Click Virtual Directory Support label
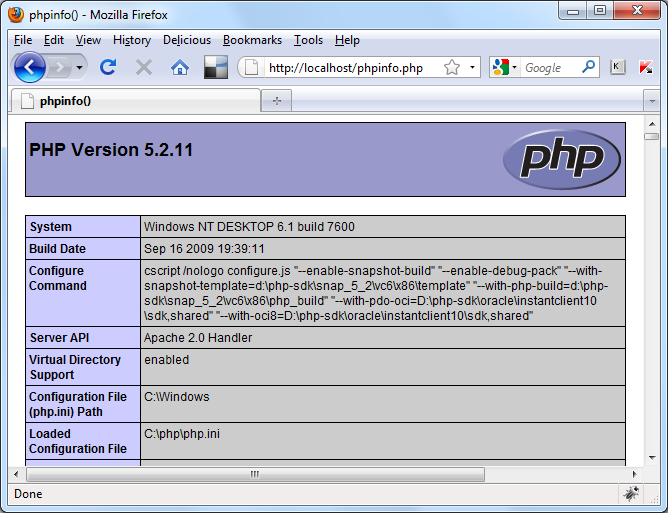This screenshot has height=513, width=668. (75, 367)
